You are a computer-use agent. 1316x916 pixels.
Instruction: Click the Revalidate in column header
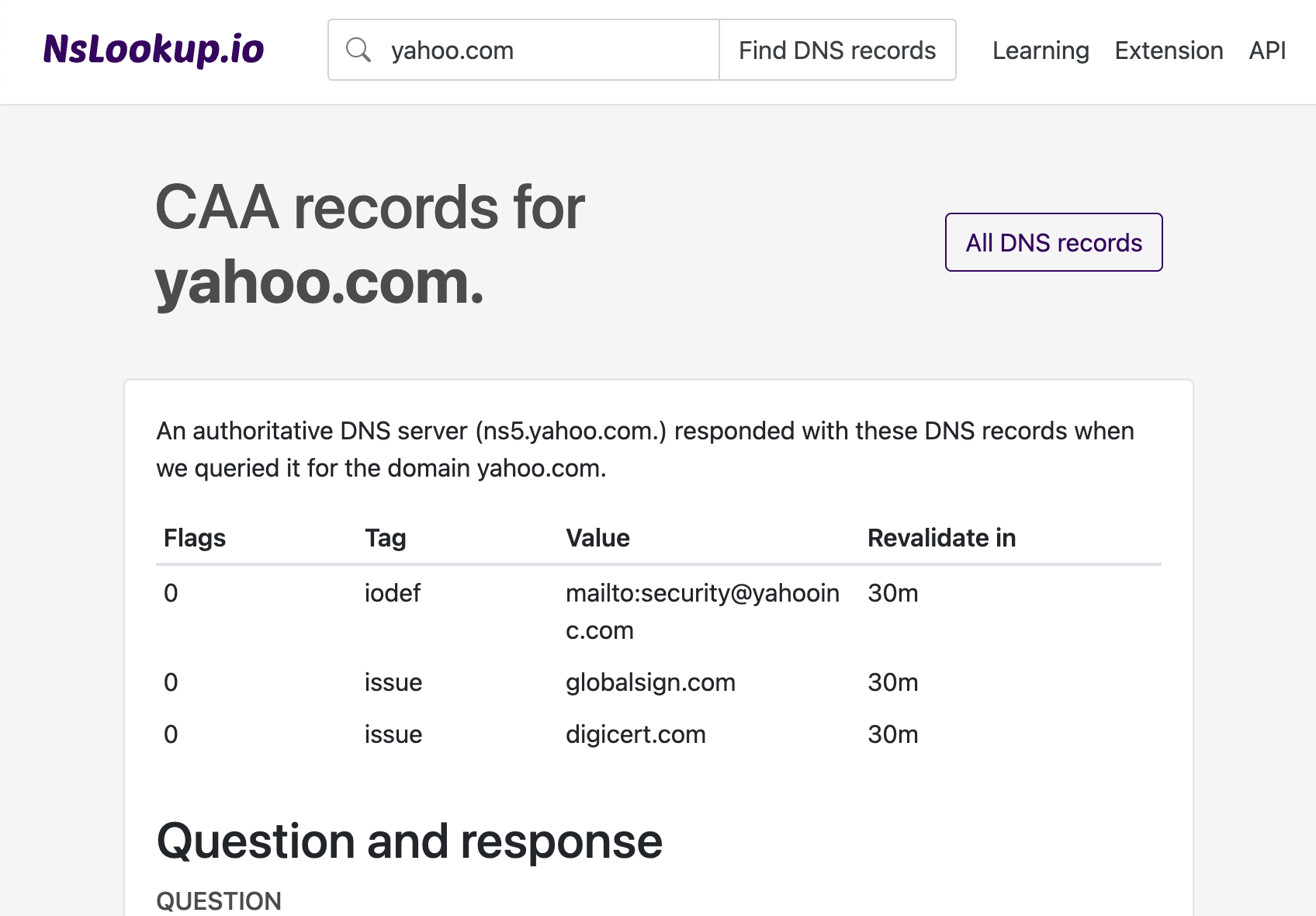pos(940,537)
